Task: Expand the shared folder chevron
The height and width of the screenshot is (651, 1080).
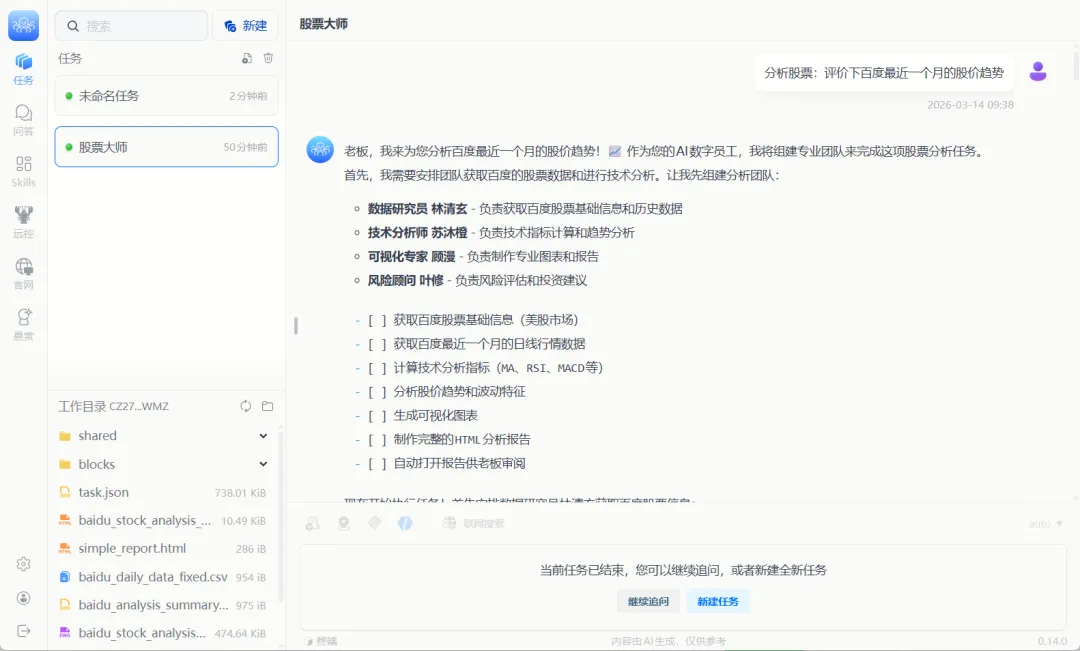Action: (x=263, y=436)
